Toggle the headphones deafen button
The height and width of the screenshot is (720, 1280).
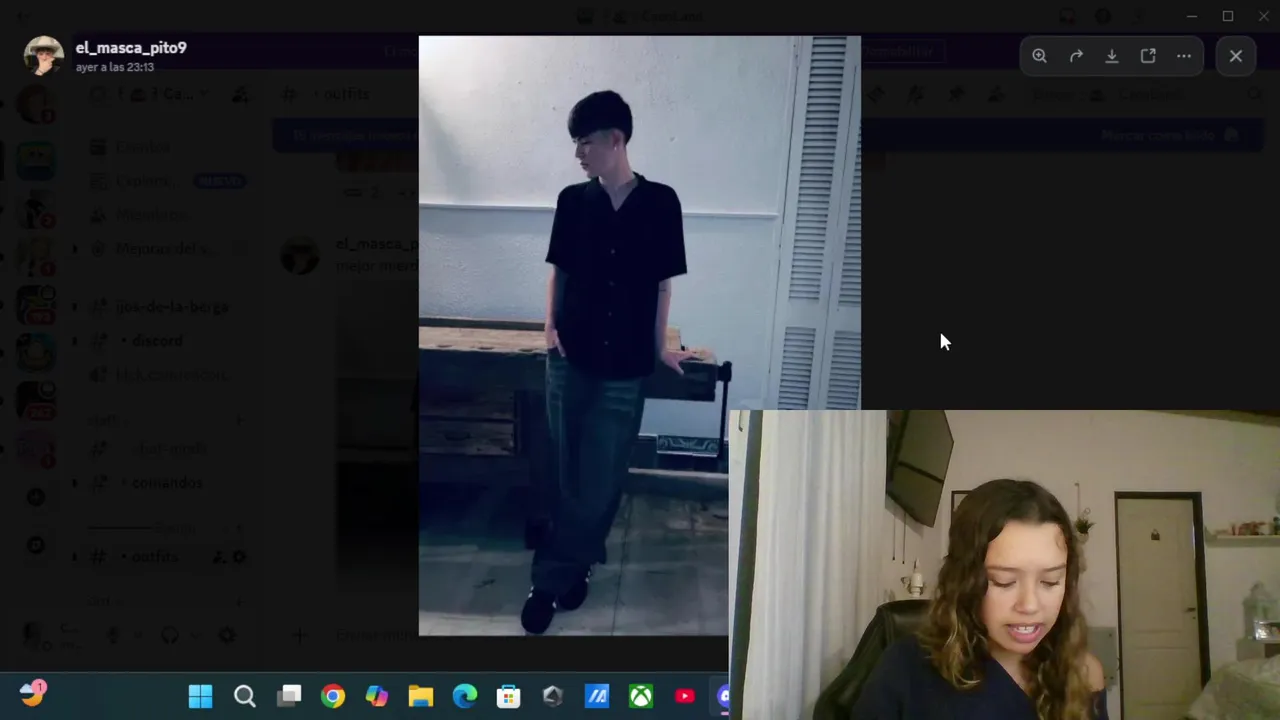(170, 635)
